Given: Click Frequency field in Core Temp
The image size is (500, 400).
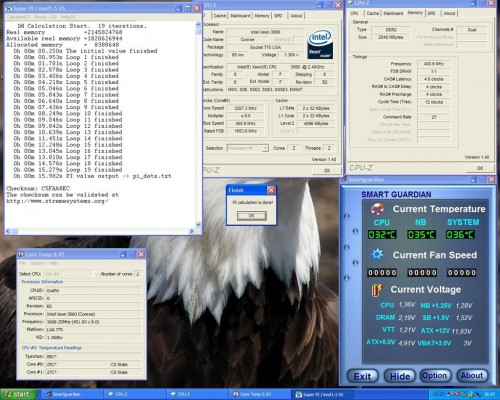Looking at the screenshot, I should click(x=93, y=322).
